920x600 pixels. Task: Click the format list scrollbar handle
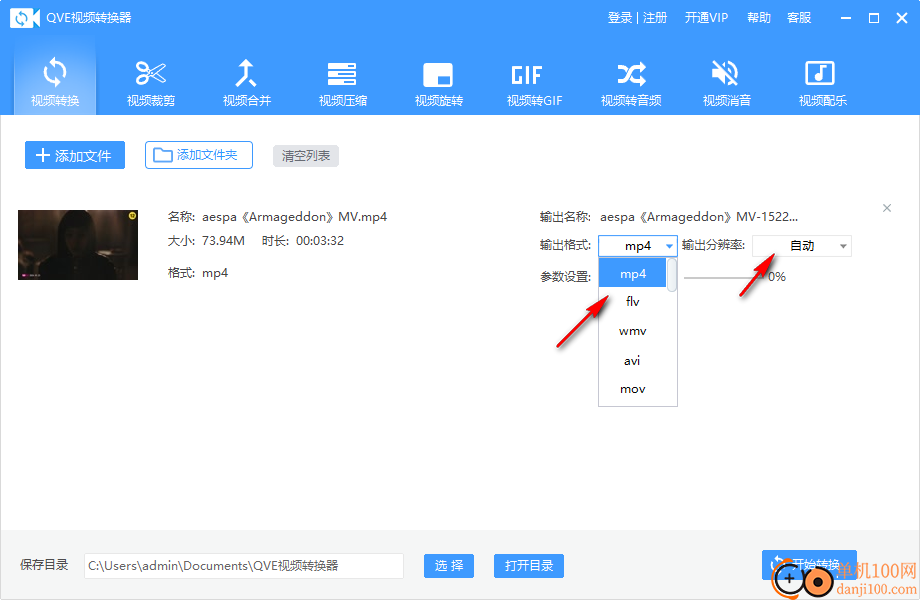(x=672, y=275)
